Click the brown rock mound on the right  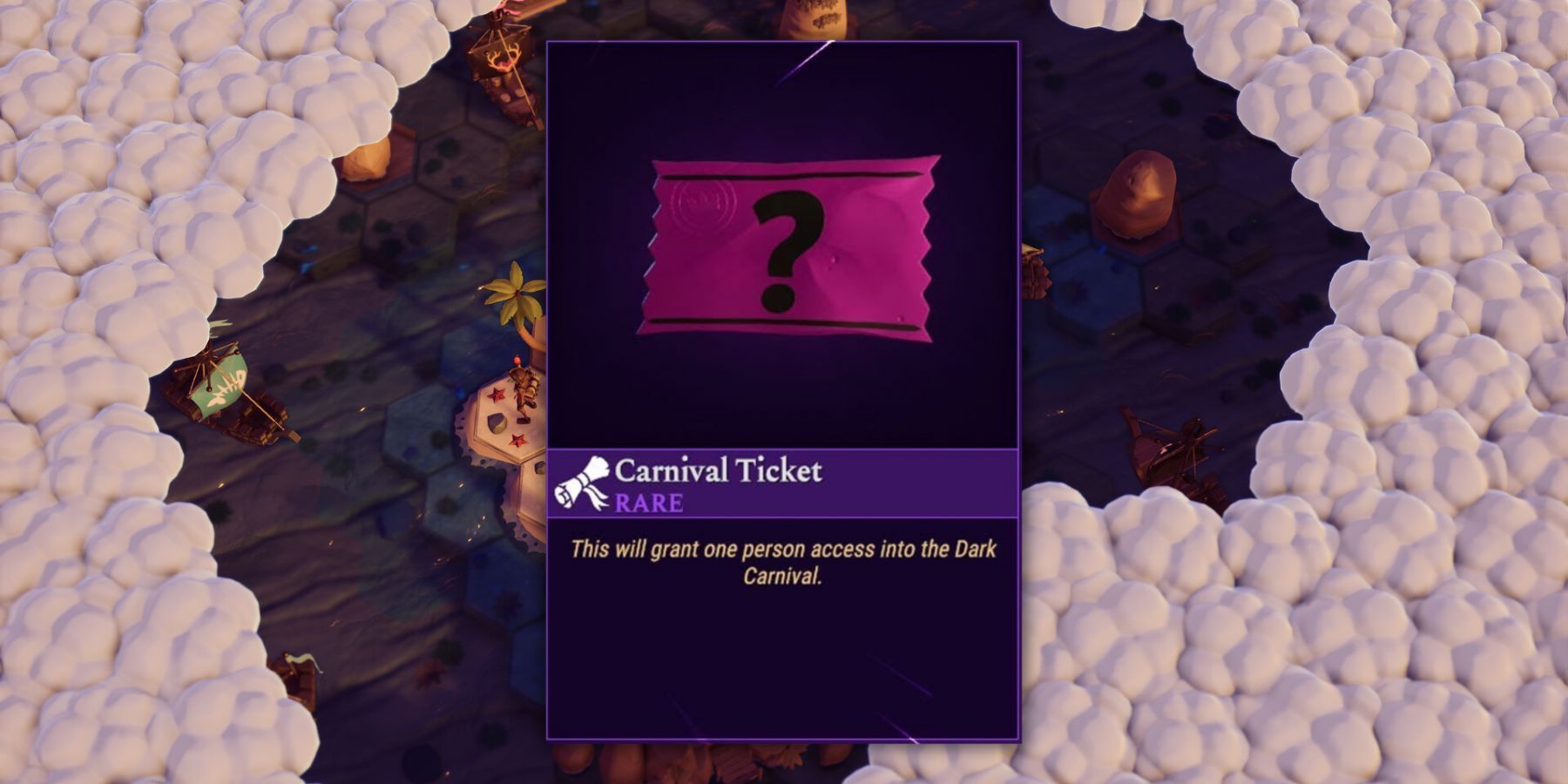(1135, 195)
